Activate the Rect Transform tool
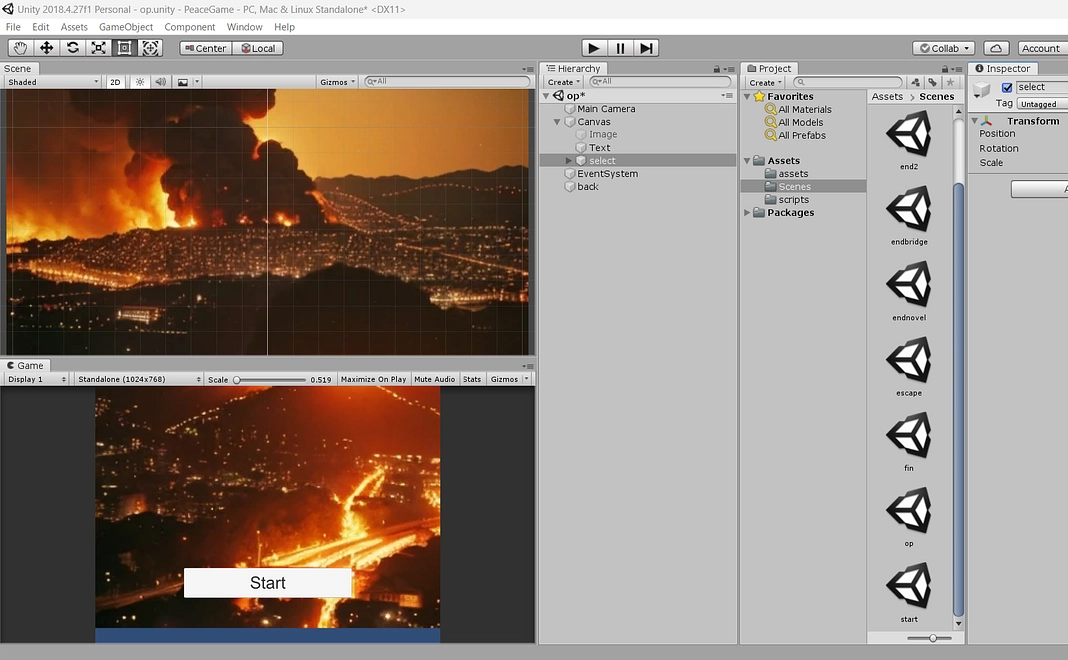The width and height of the screenshot is (1068, 660). 124,48
